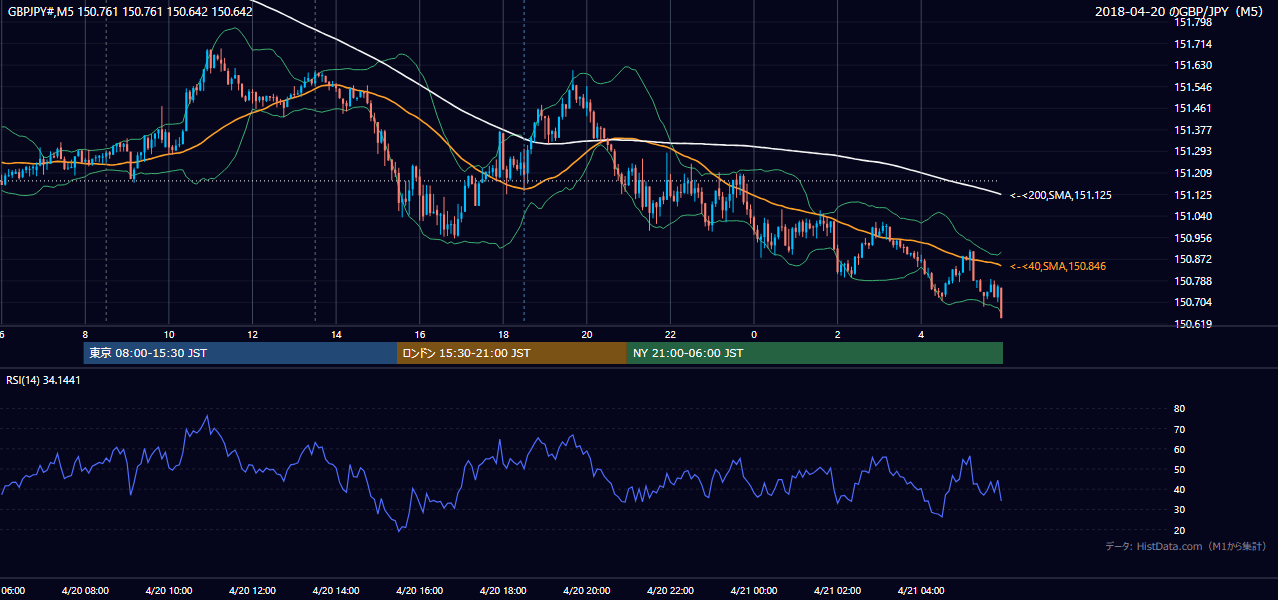Click the '4/20 14:00' date label
The width and height of the screenshot is (1278, 600).
[x=336, y=590]
